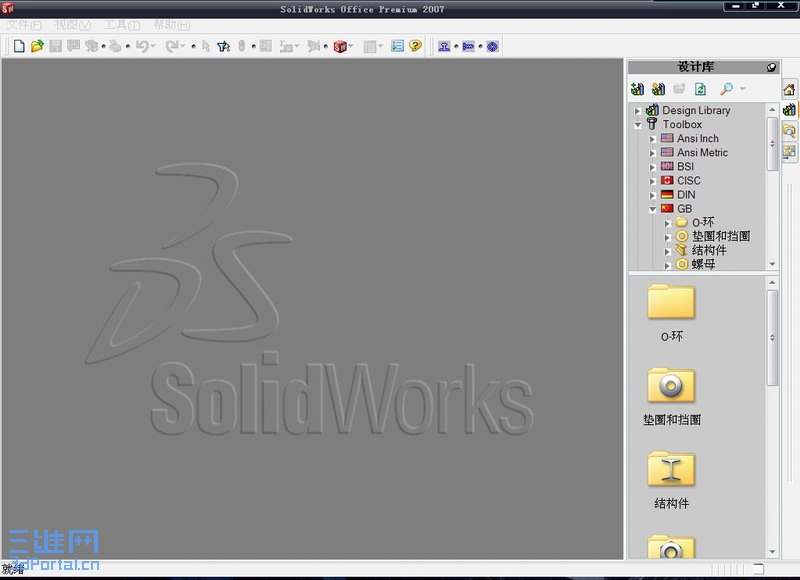Click thumbnail pane scrollbar down arrow

772,551
